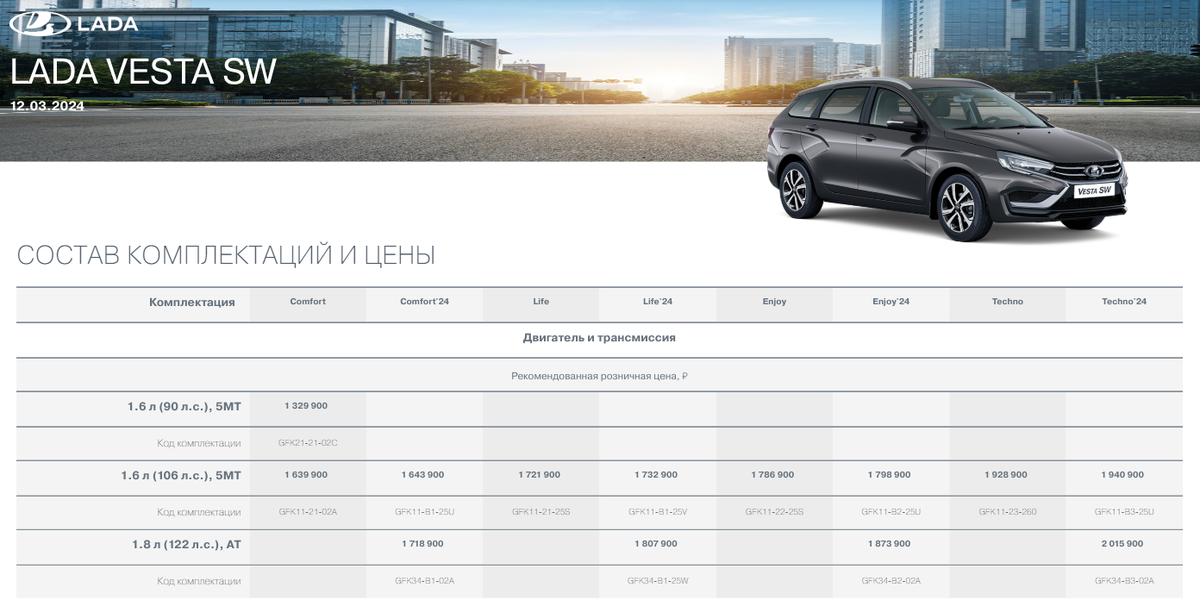The width and height of the screenshot is (1200, 600).
Task: Click the code GFK34-B1-25W
Action: pos(658,580)
